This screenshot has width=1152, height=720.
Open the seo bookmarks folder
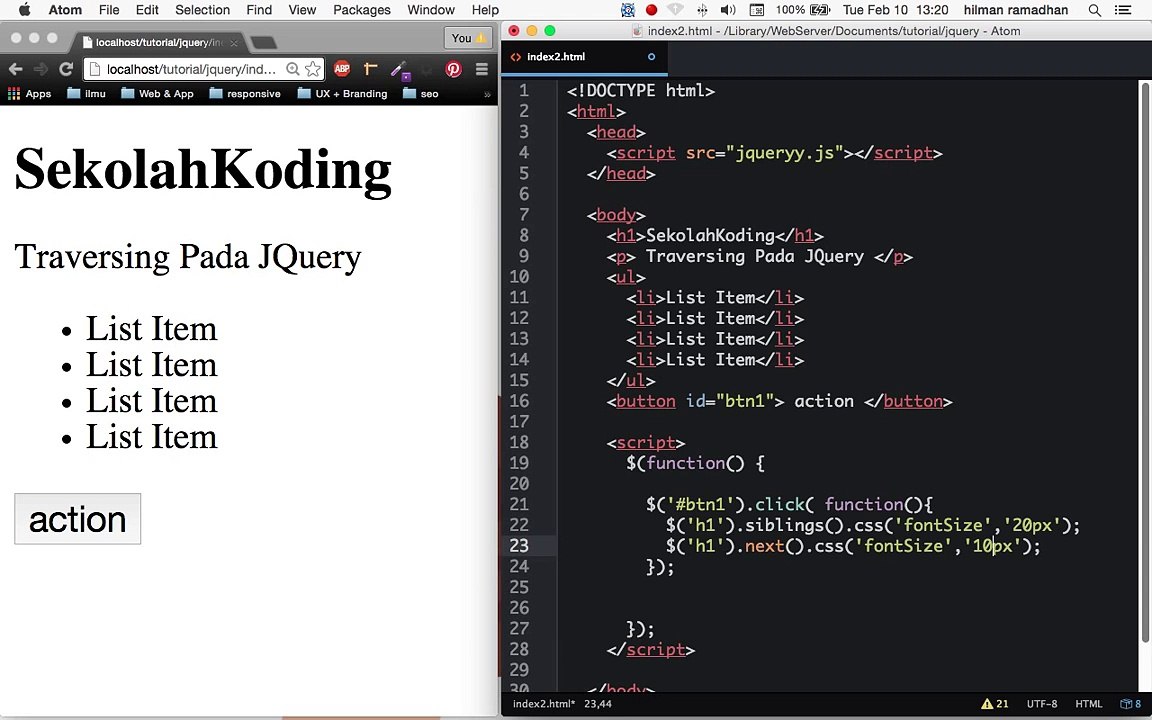pyautogui.click(x=420, y=93)
